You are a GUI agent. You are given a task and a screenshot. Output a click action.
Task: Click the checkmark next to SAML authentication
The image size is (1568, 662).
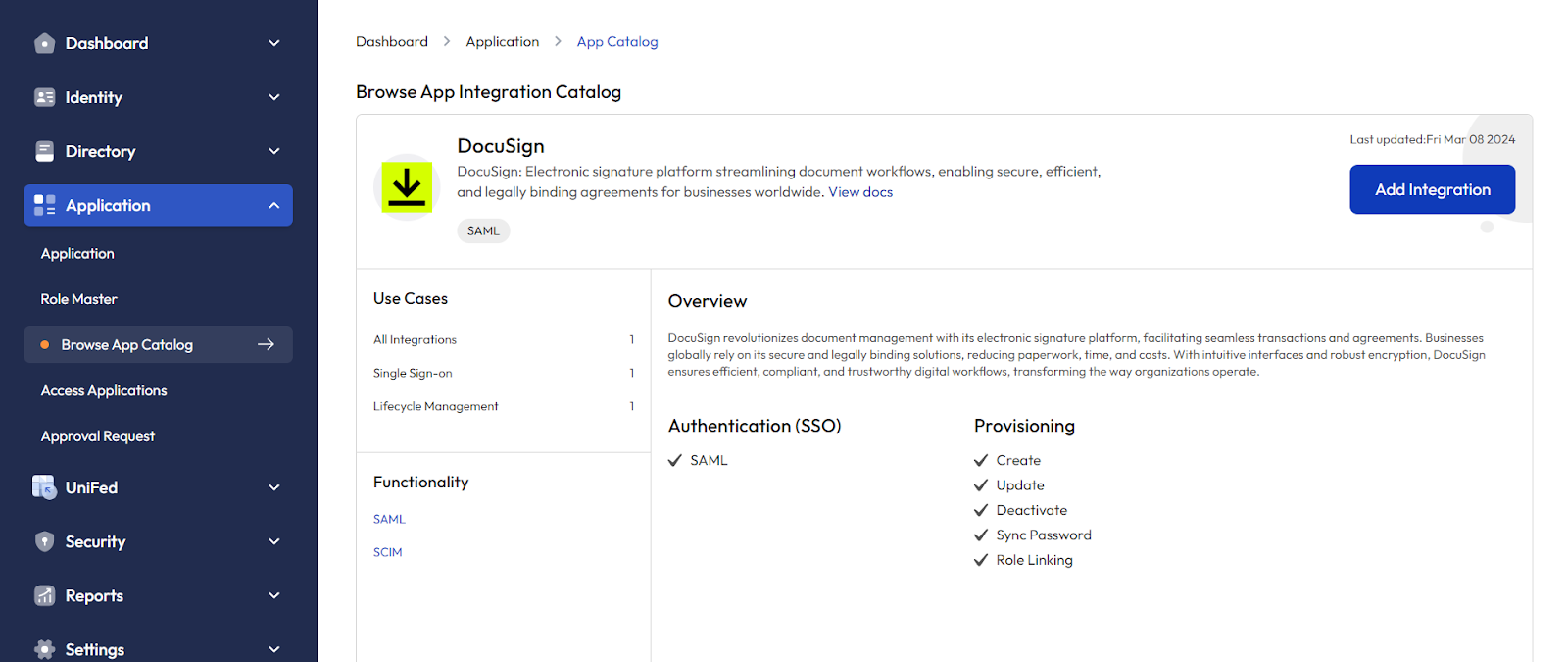674,460
